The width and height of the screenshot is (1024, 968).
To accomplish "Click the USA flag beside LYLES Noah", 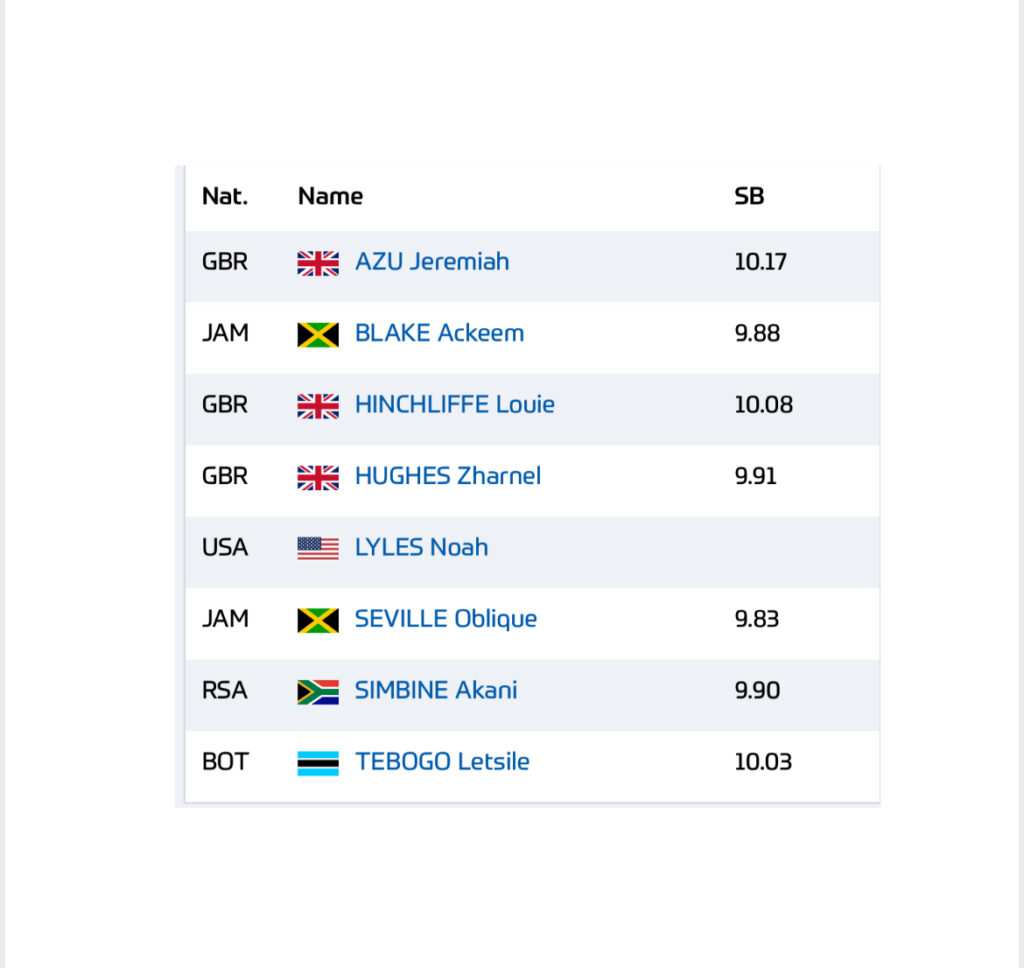I will pos(318,549).
